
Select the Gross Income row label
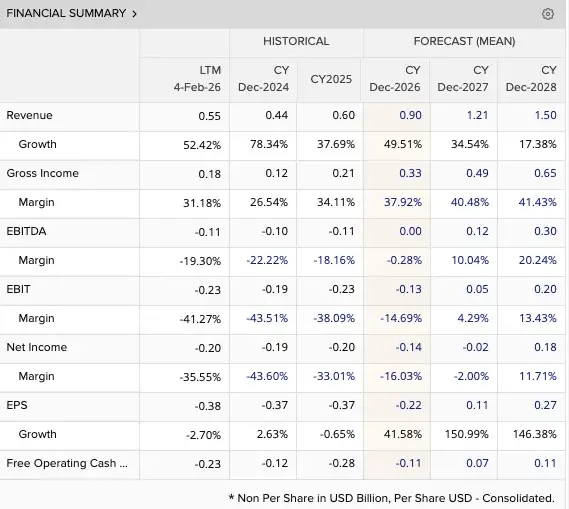point(42,173)
